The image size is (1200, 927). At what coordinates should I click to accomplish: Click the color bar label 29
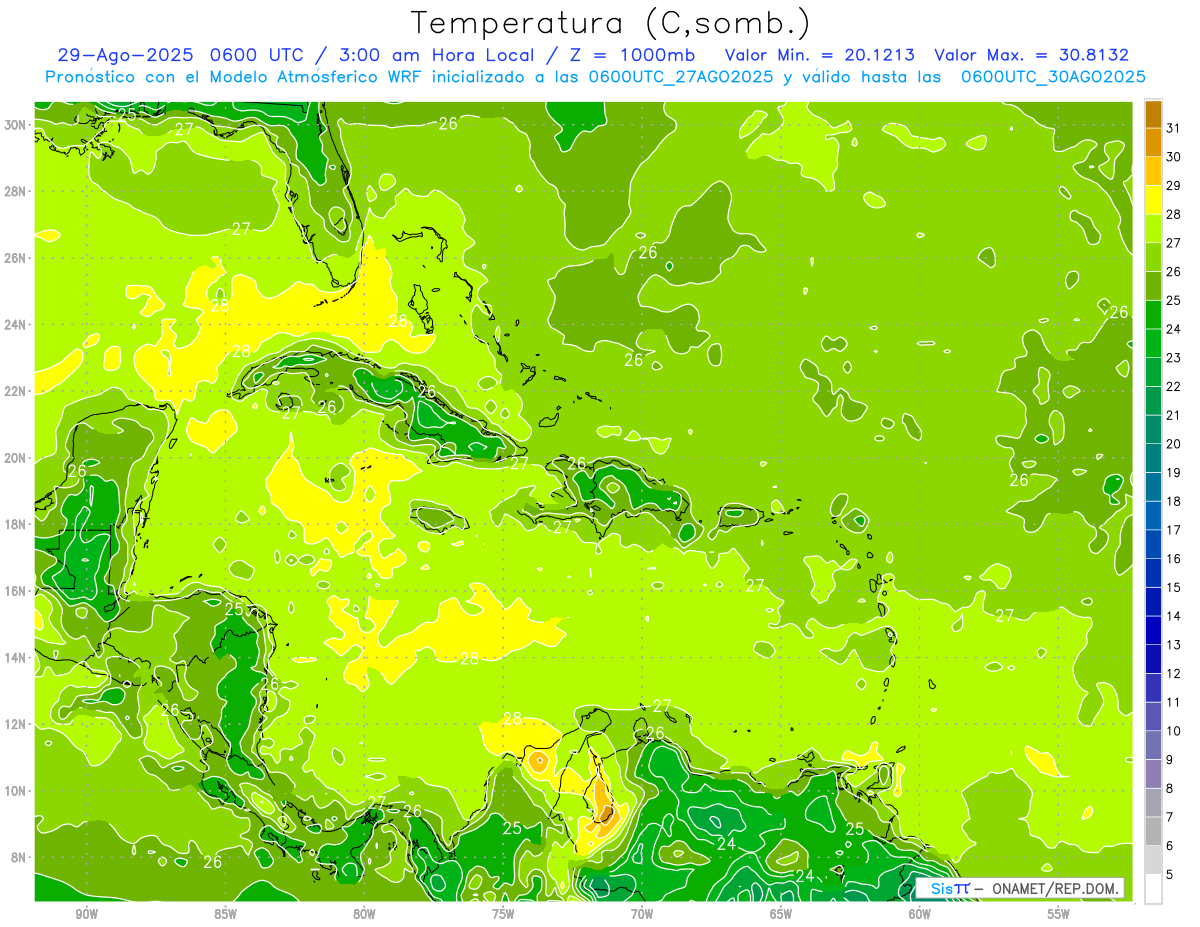(1174, 186)
